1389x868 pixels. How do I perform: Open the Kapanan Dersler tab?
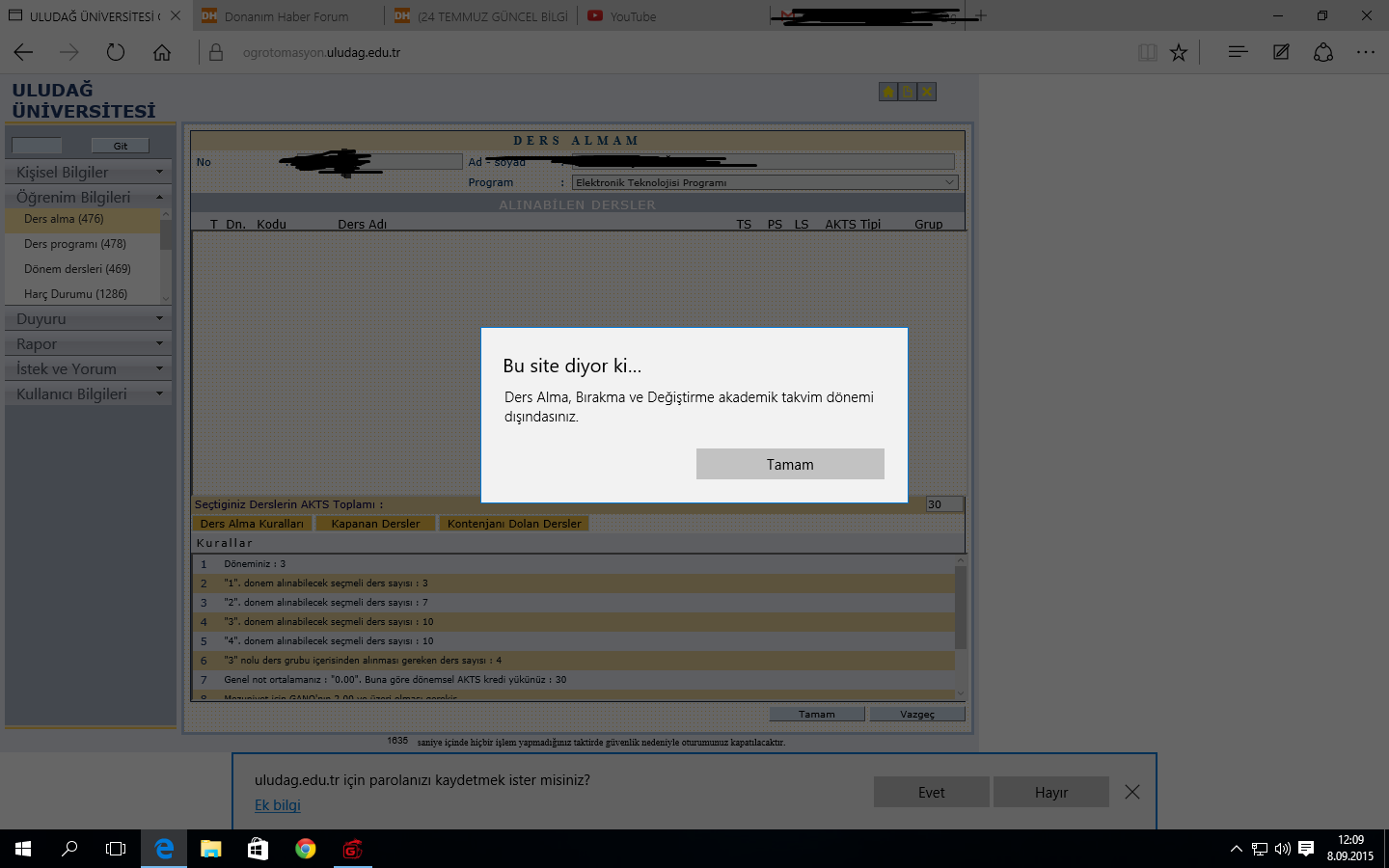pos(375,524)
